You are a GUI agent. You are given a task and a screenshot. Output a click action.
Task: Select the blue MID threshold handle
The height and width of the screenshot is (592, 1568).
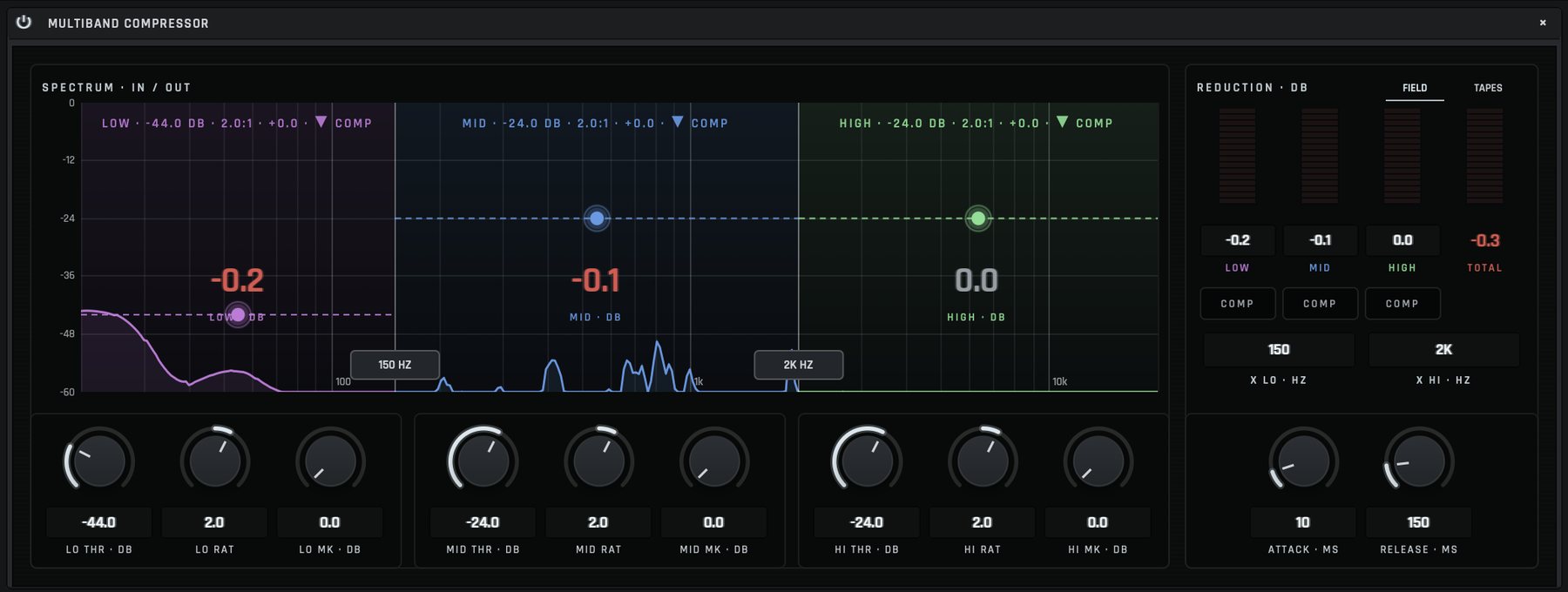click(x=597, y=219)
